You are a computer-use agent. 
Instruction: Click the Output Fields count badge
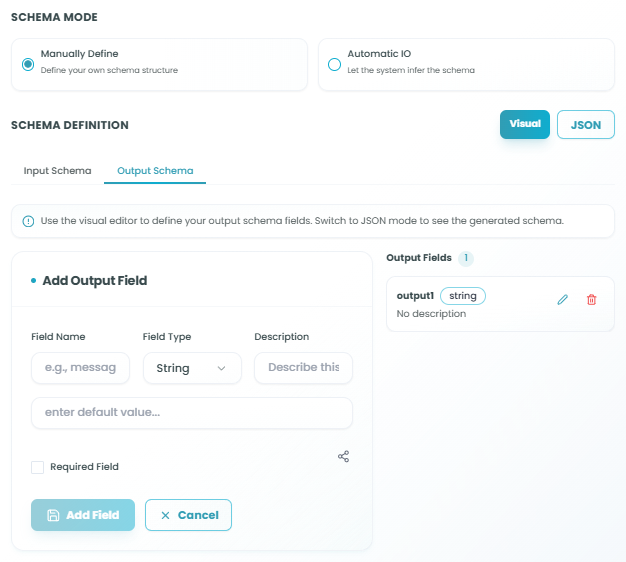point(466,258)
